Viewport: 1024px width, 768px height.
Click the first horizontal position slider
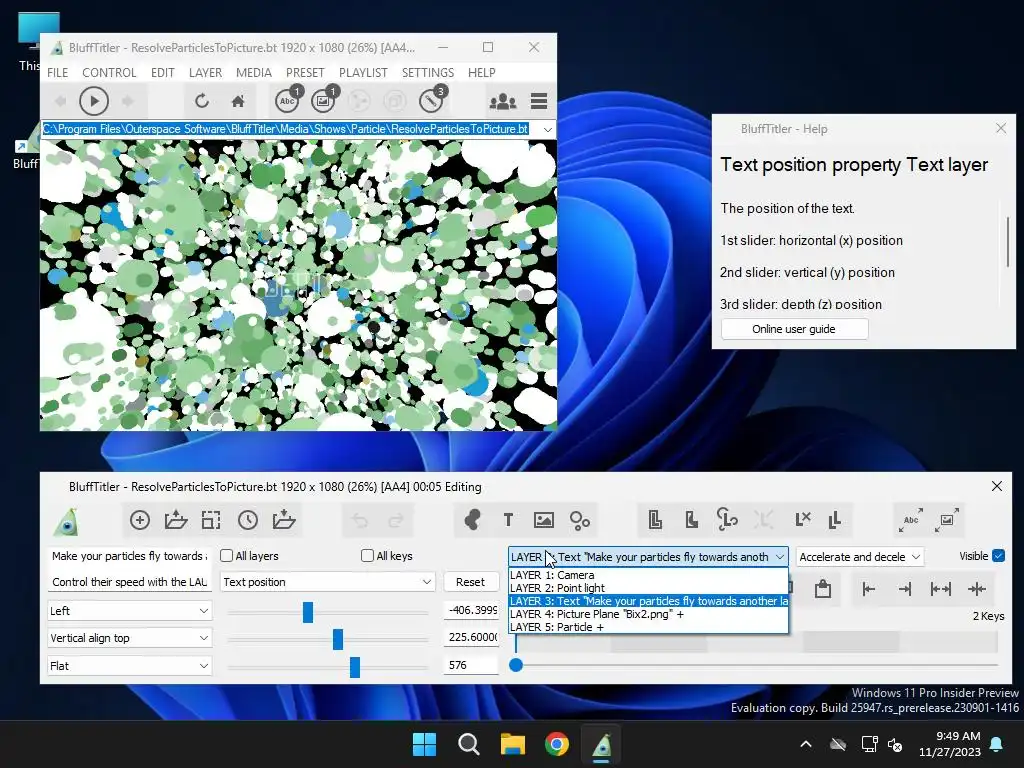click(x=308, y=612)
